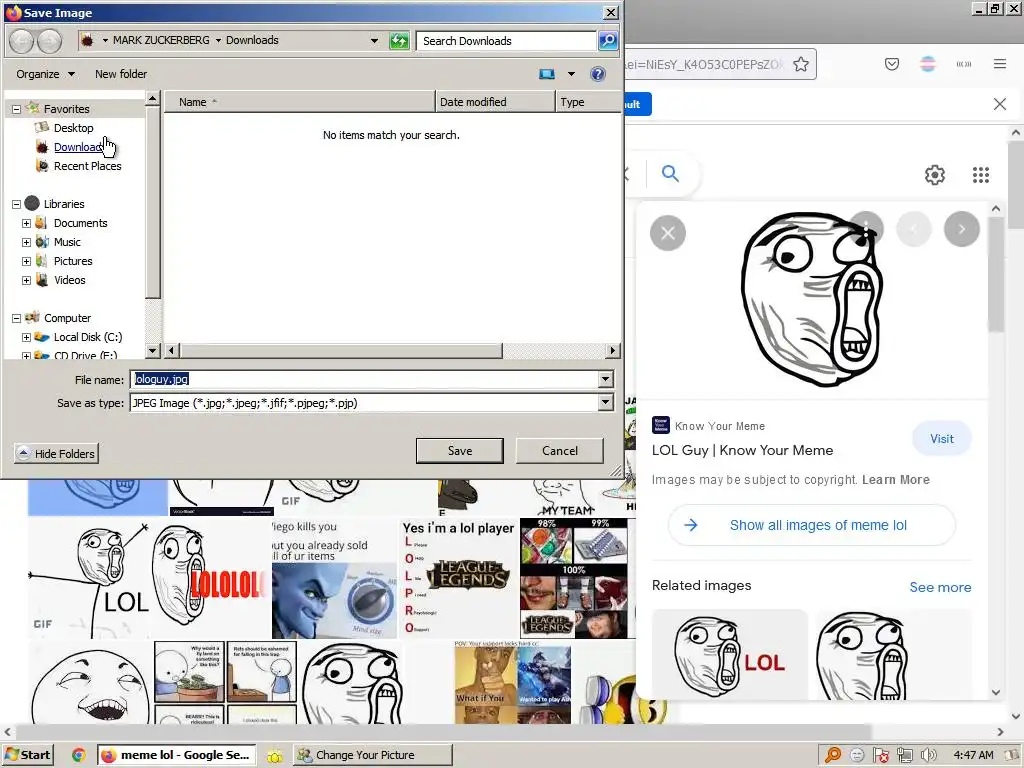This screenshot has height=768, width=1024.
Task: Open the address path history dropdown
Action: click(374, 40)
